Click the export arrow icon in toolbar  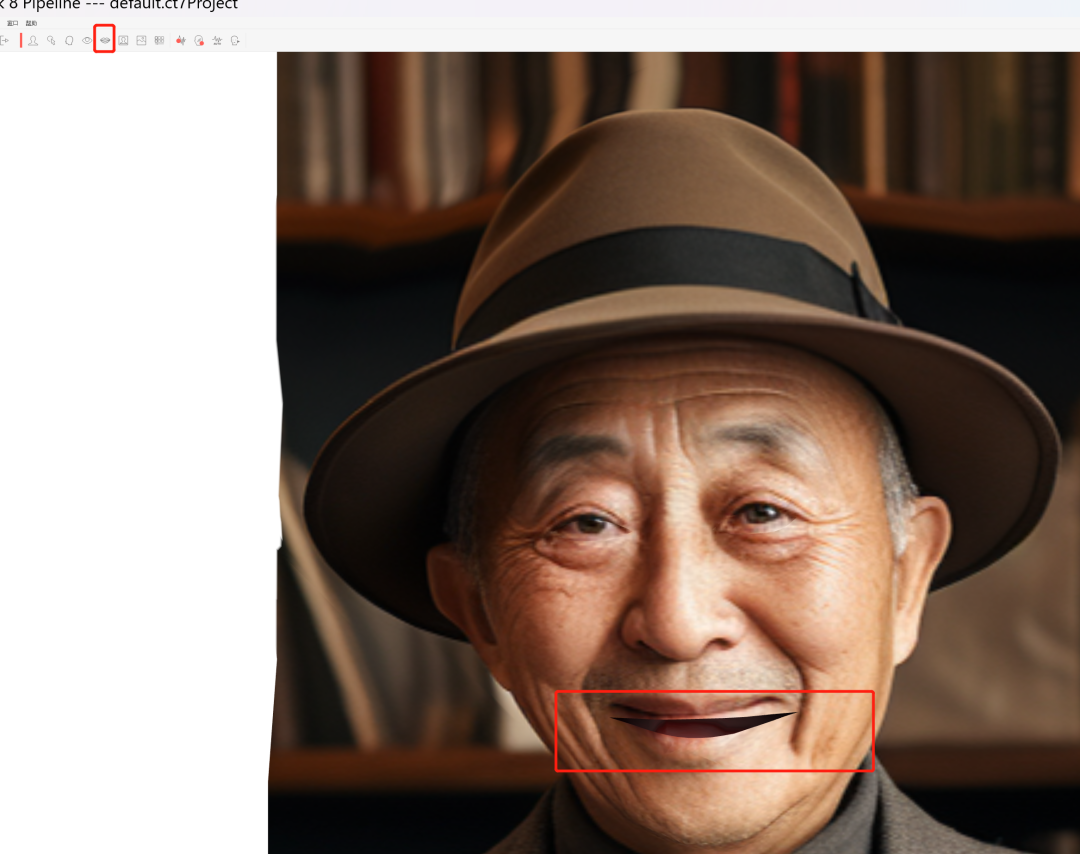5,41
